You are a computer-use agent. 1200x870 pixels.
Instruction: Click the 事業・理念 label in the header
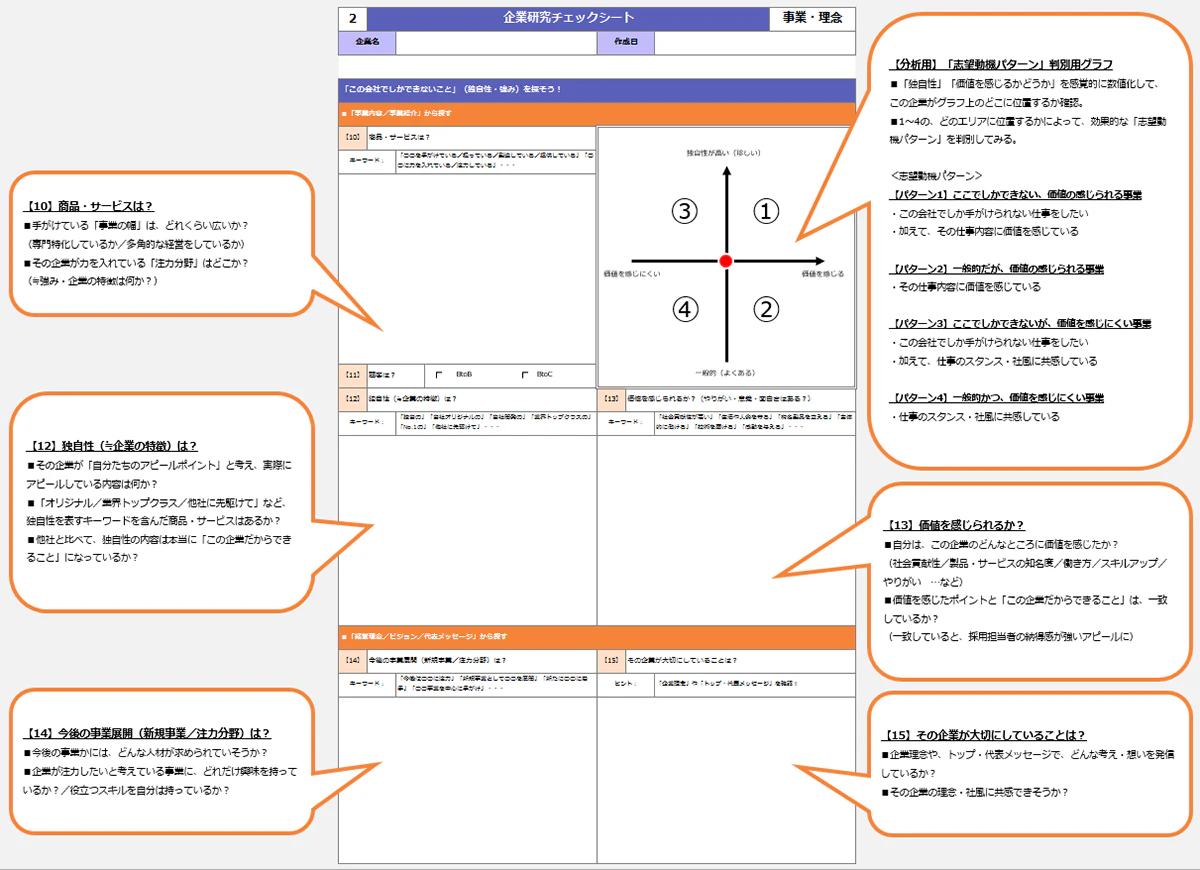click(x=812, y=18)
